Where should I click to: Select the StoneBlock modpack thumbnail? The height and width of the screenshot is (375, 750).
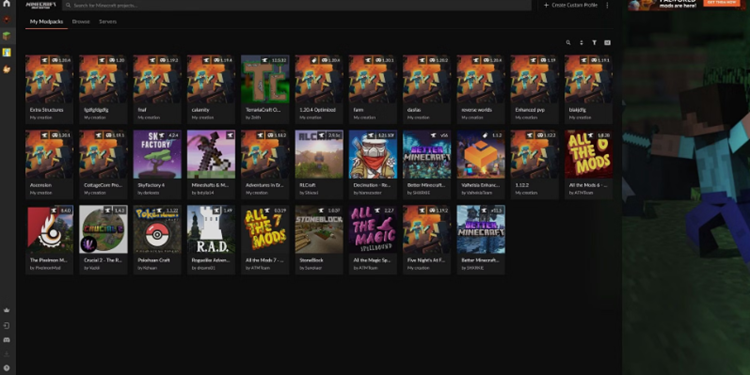319,229
